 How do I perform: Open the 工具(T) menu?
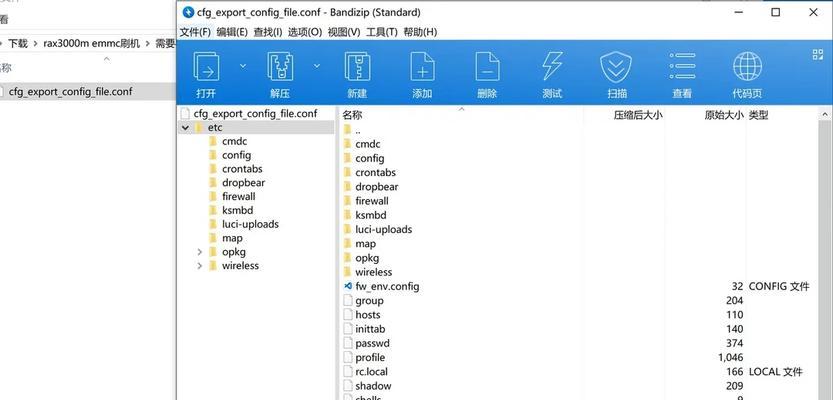(382, 32)
